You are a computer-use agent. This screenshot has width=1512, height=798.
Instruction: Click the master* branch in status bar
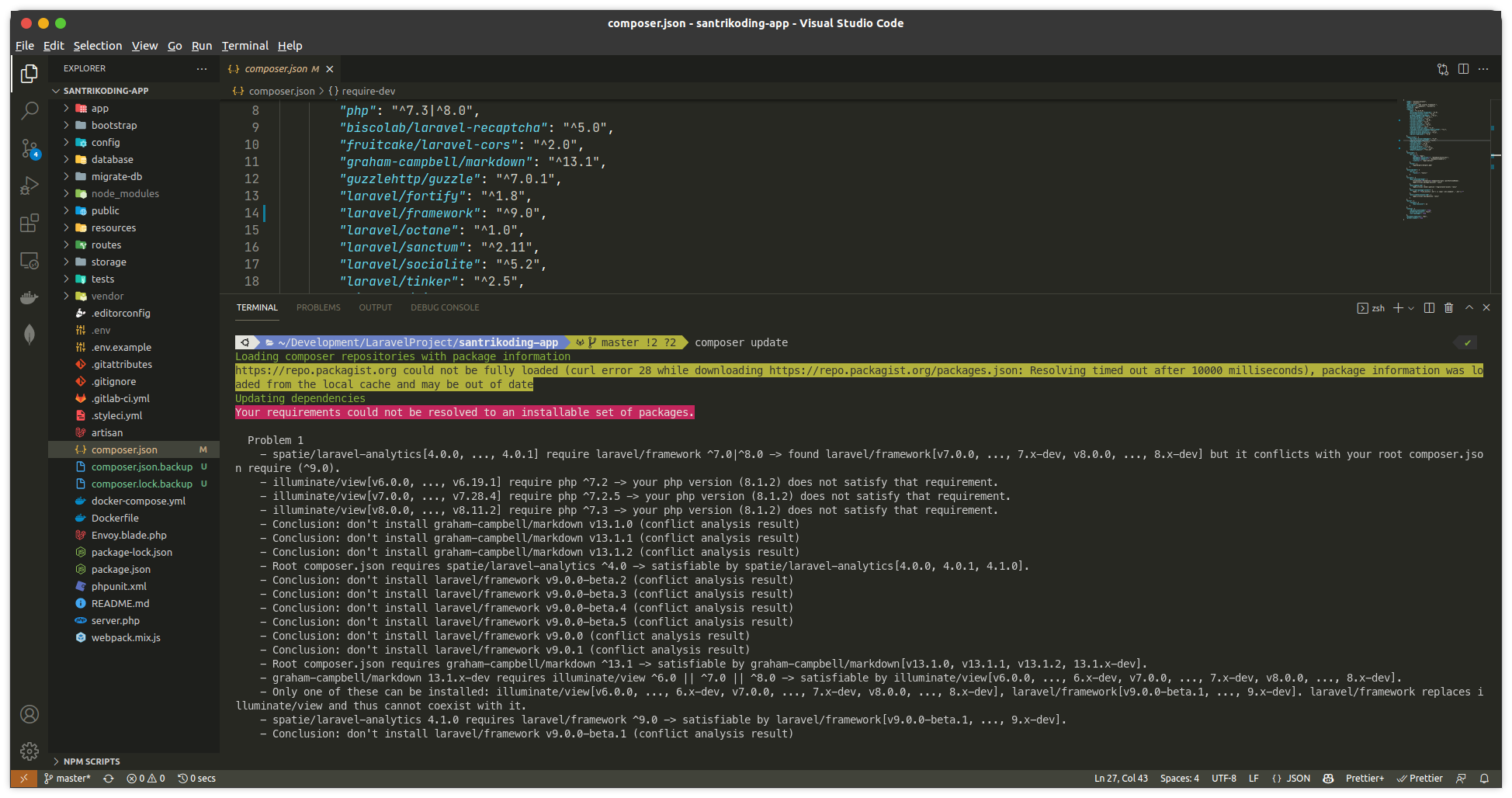coord(68,779)
